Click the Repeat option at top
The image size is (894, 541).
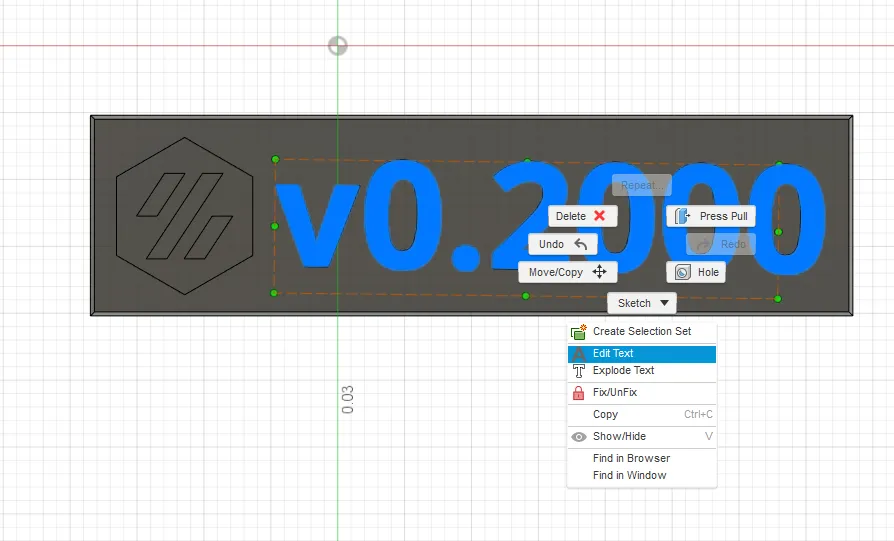tap(642, 185)
